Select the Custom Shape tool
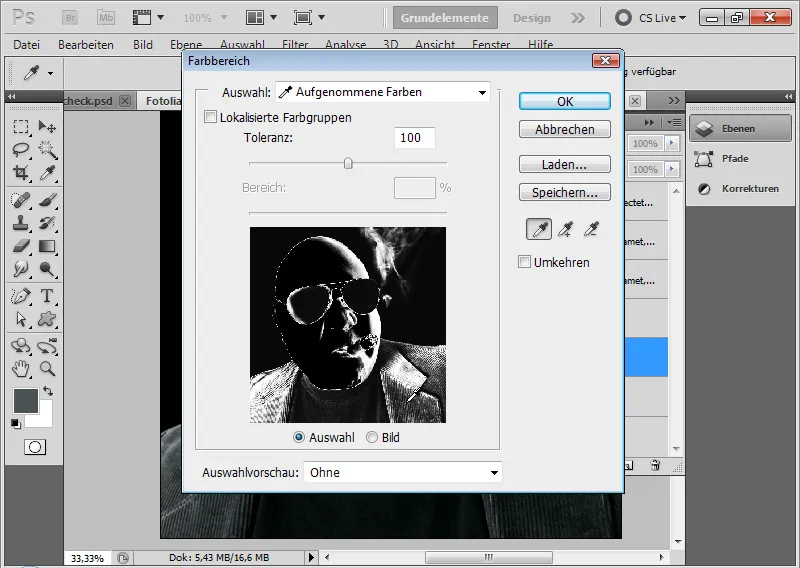Viewport: 800px width, 568px height. tap(47, 319)
